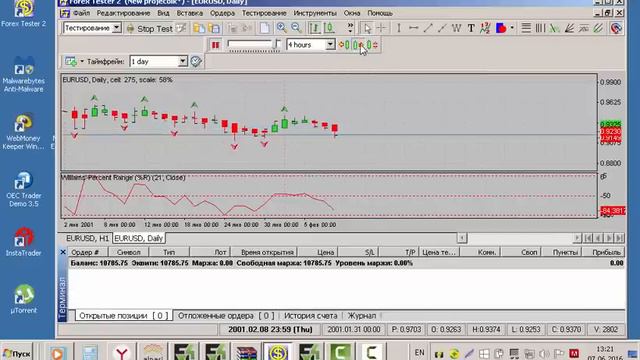Select the ray line tool
This screenshot has width=640, height=360.
[442, 28]
